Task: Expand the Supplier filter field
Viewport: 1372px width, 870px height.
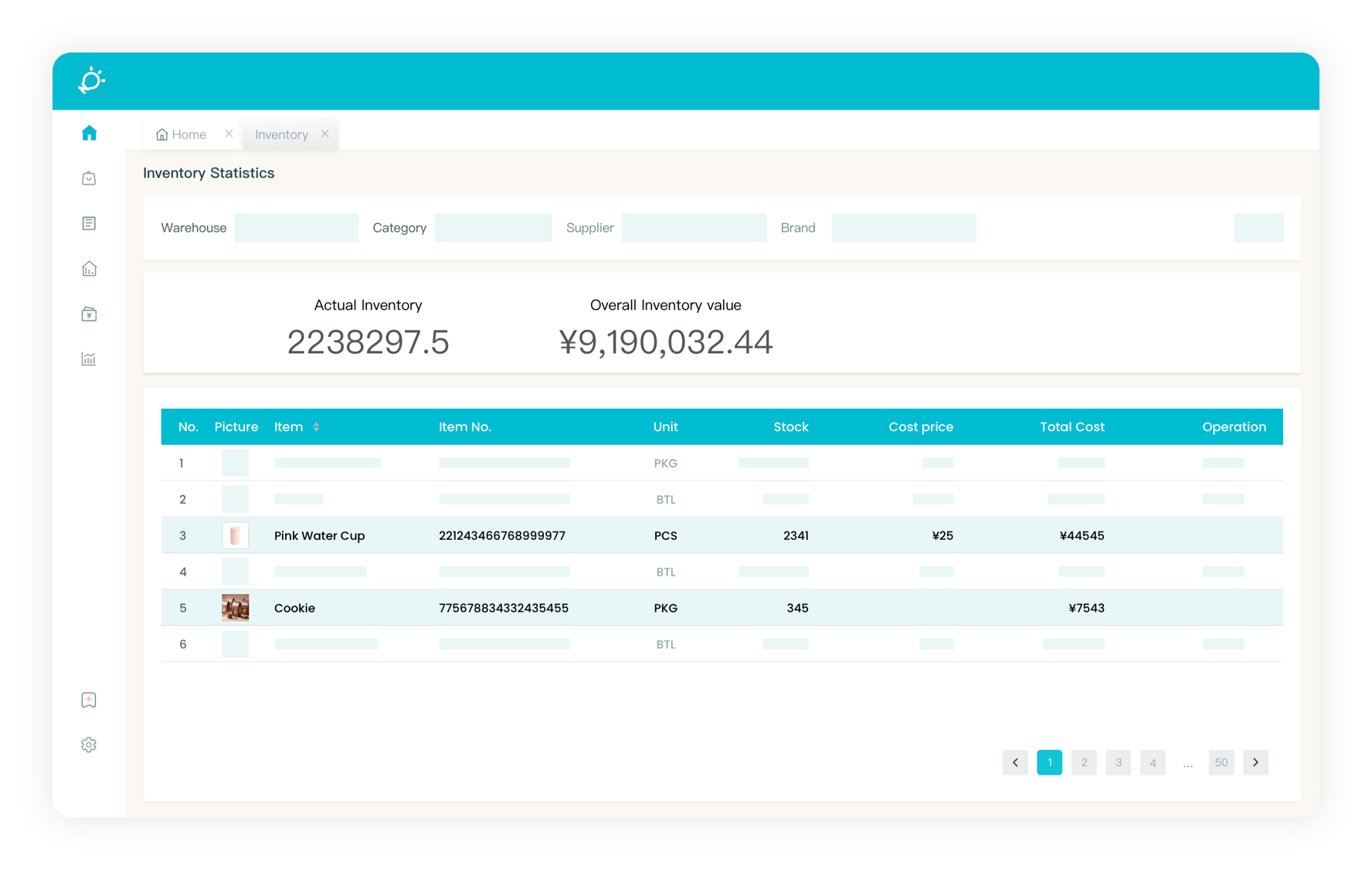Action: click(693, 228)
